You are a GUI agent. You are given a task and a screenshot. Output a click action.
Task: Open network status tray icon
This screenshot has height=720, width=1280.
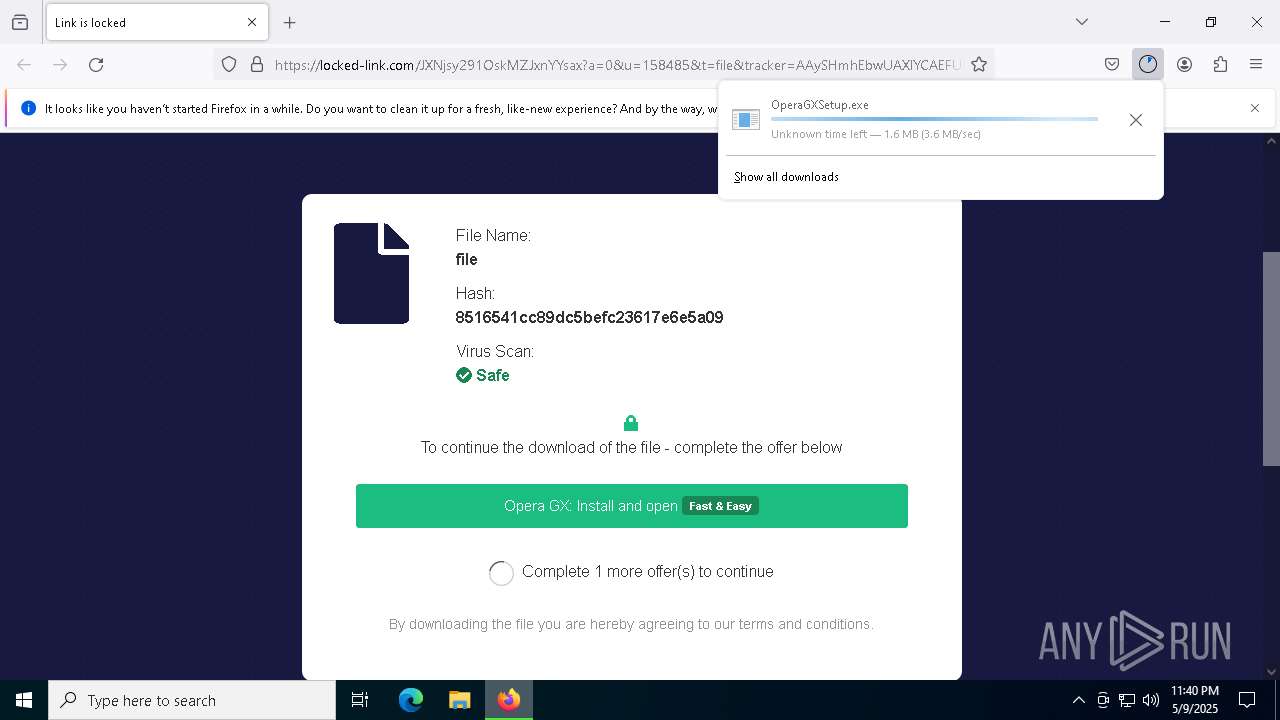click(x=1127, y=700)
